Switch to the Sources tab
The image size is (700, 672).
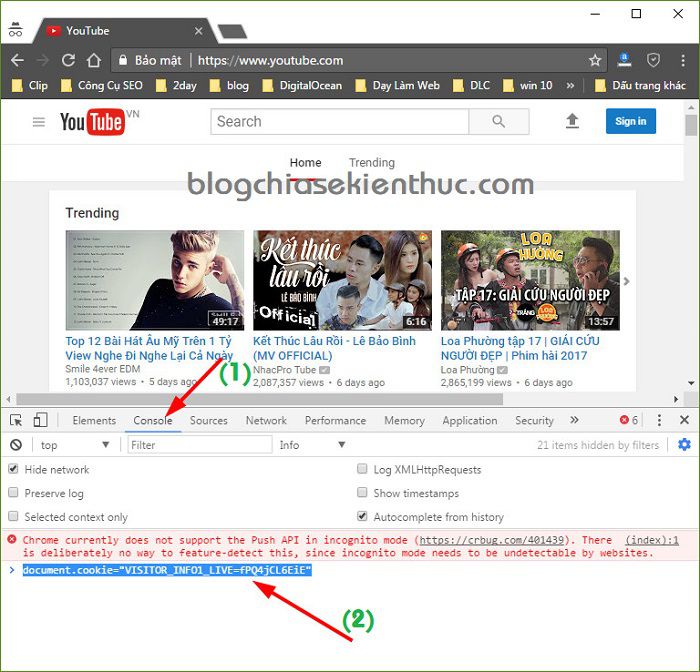click(x=208, y=421)
